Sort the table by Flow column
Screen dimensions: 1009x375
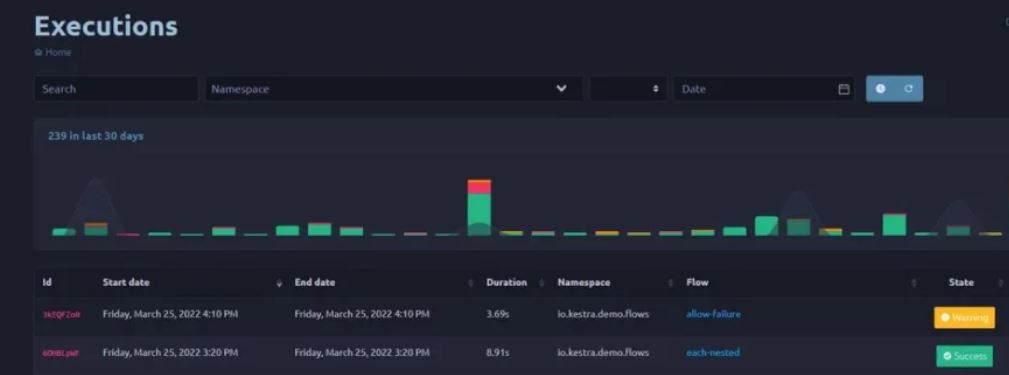pyautogui.click(x=697, y=282)
